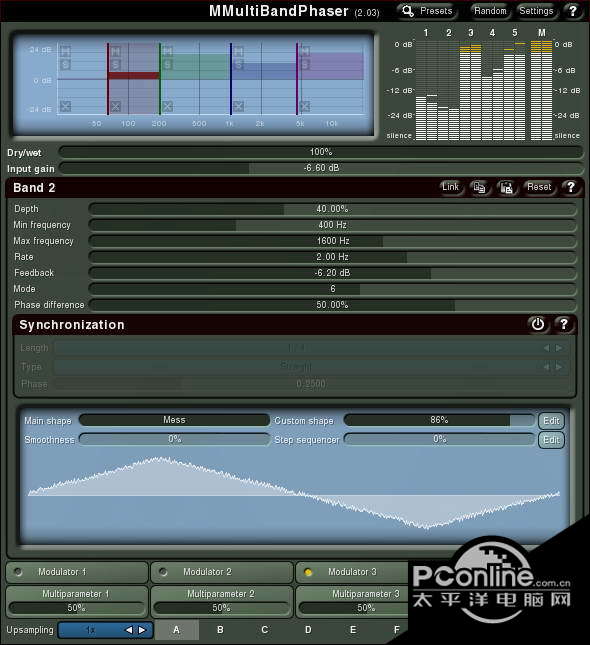Click the band 3 solo S icon
The width and height of the screenshot is (590, 645).
click(167, 65)
